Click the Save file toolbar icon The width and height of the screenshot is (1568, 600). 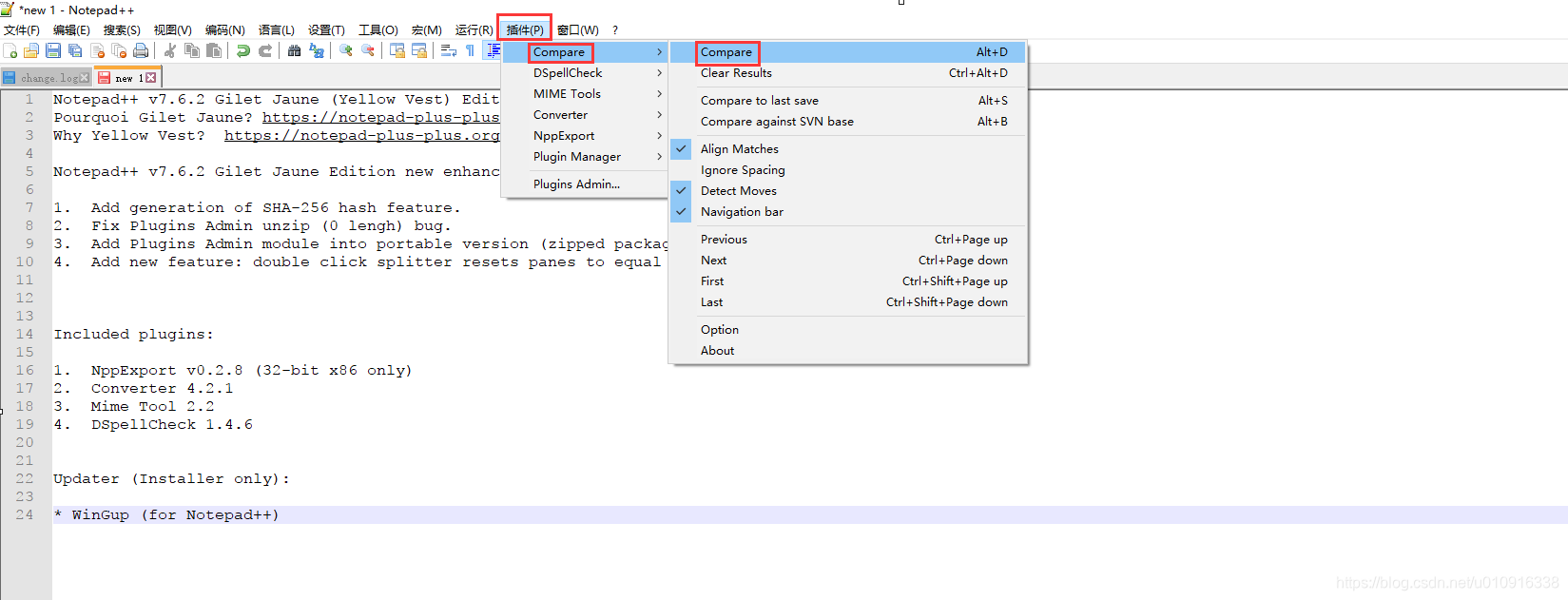tap(53, 50)
